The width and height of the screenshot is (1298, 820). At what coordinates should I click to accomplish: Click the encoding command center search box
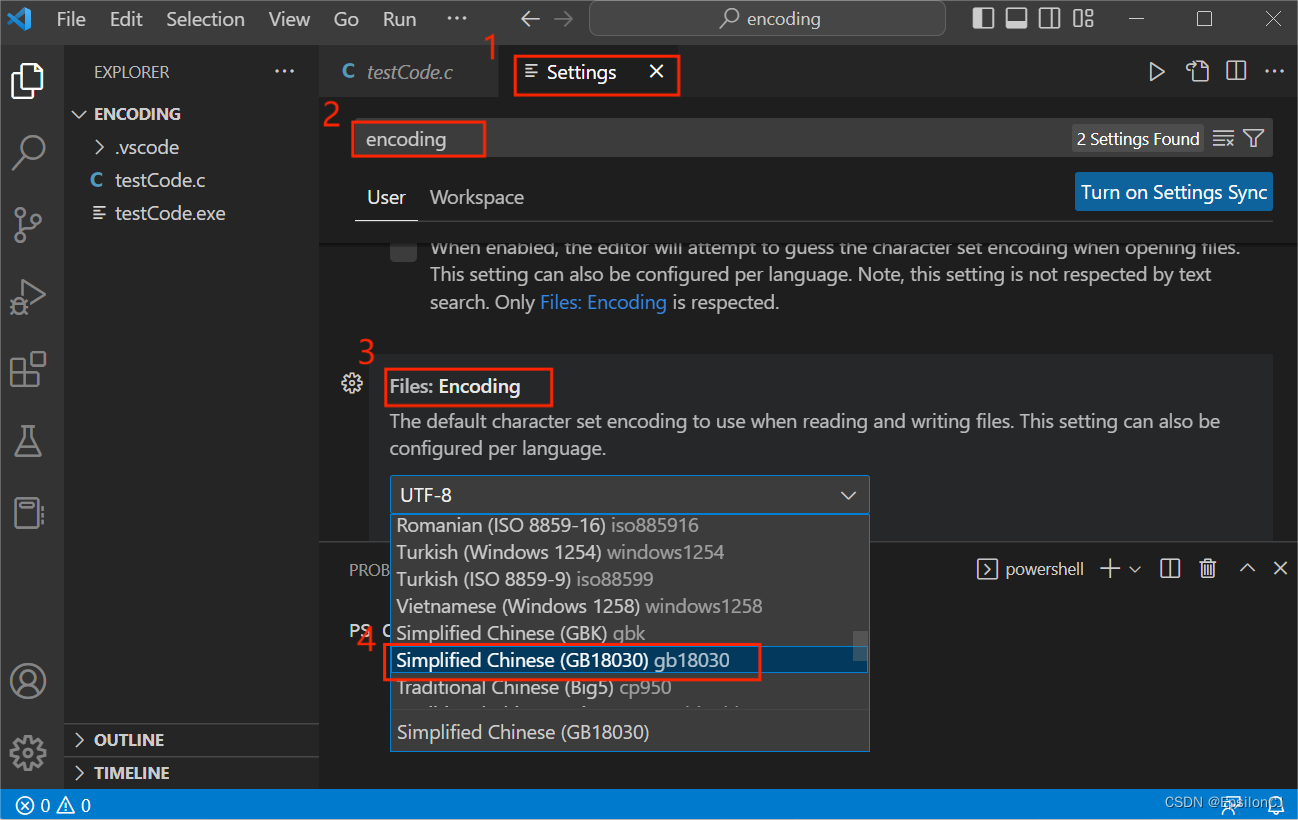coord(767,19)
